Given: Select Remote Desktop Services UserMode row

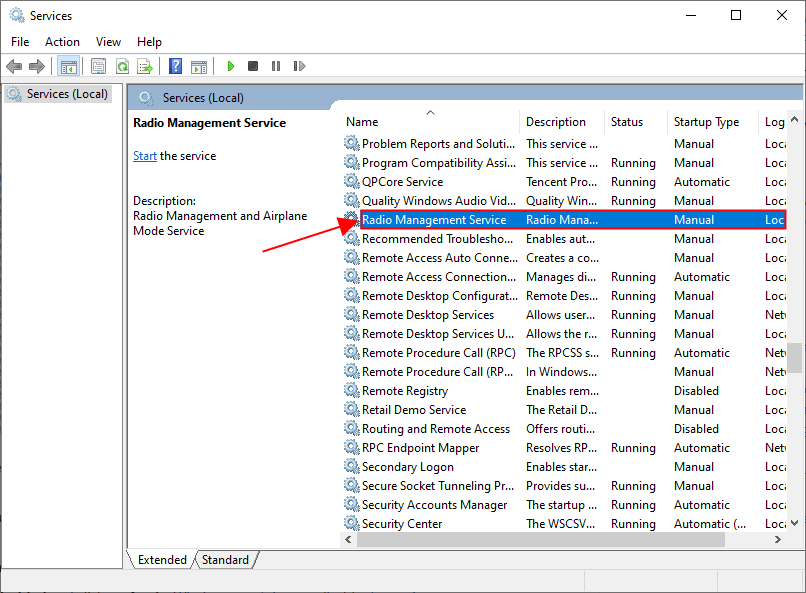Looking at the screenshot, I should (x=564, y=333).
